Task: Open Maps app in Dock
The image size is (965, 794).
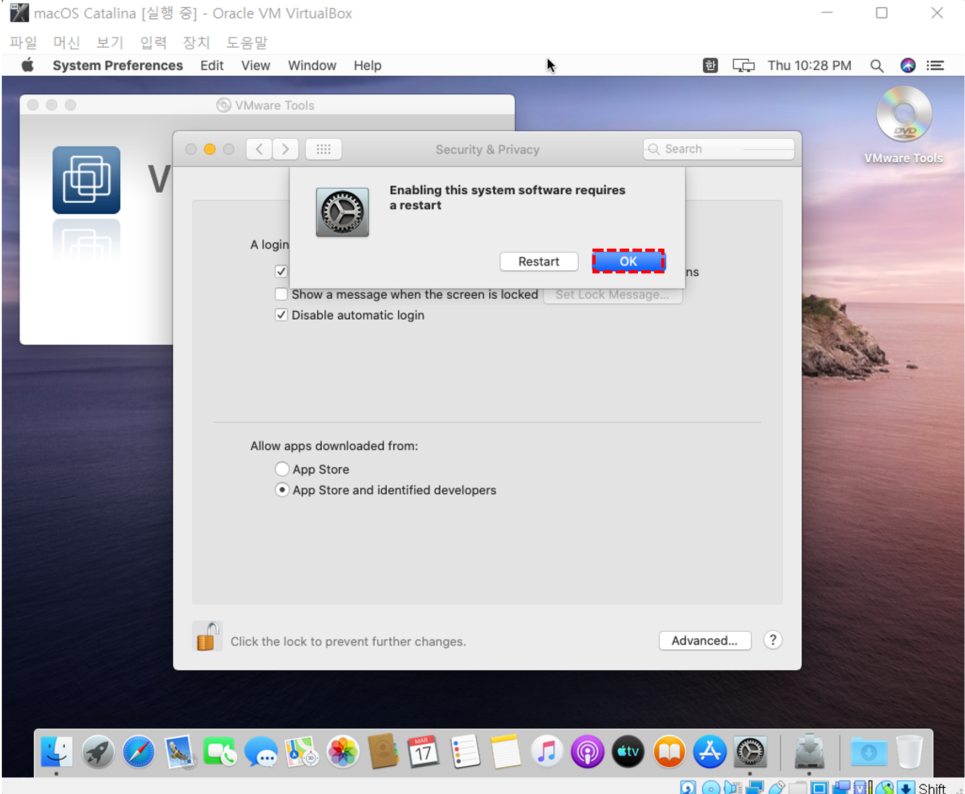Action: [x=302, y=752]
